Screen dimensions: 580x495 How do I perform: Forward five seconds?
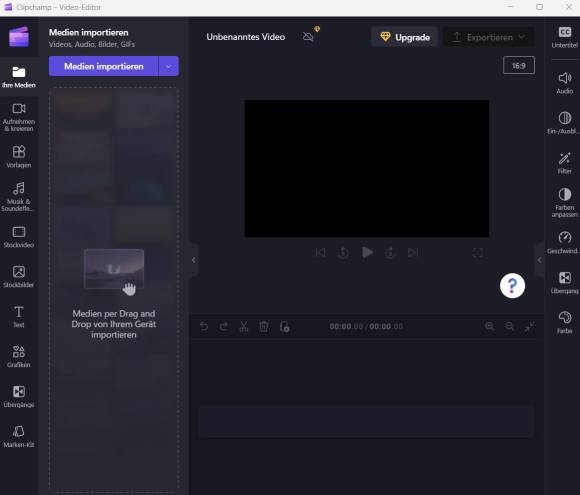(390, 253)
